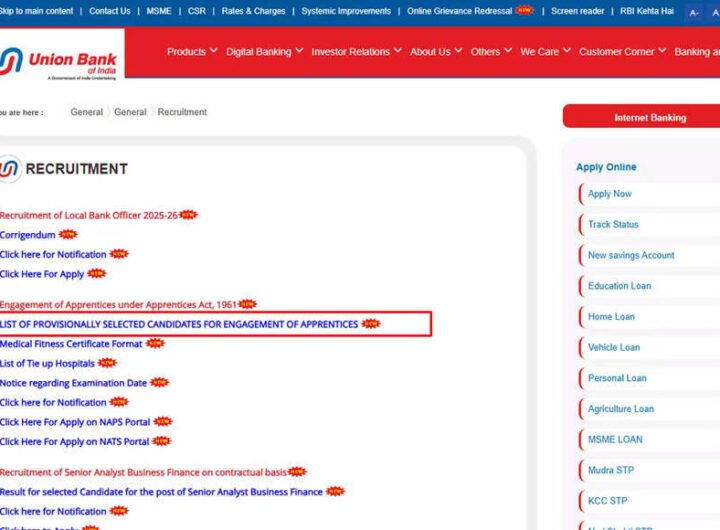Expand the Digital Banking menu

pos(264,51)
